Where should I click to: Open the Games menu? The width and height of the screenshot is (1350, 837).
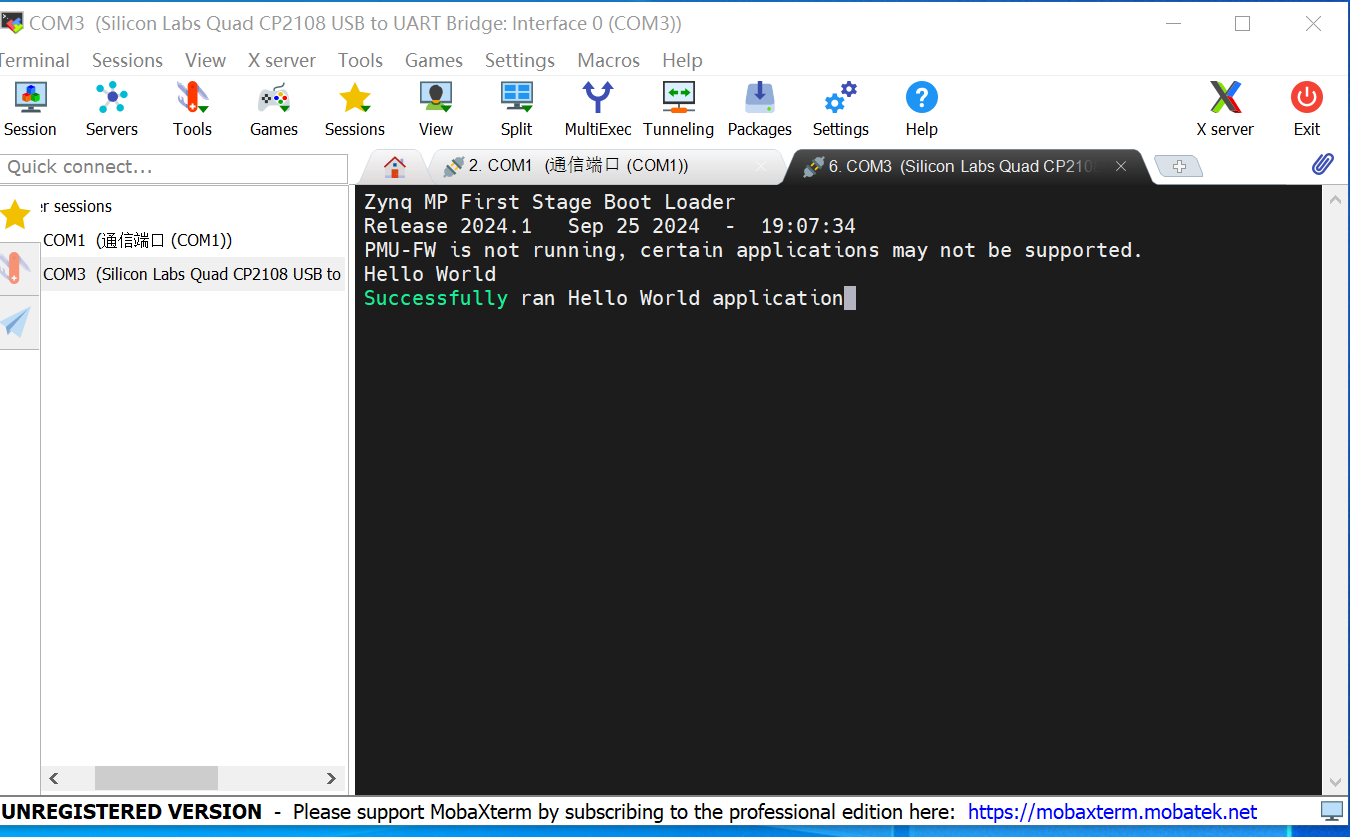434,60
